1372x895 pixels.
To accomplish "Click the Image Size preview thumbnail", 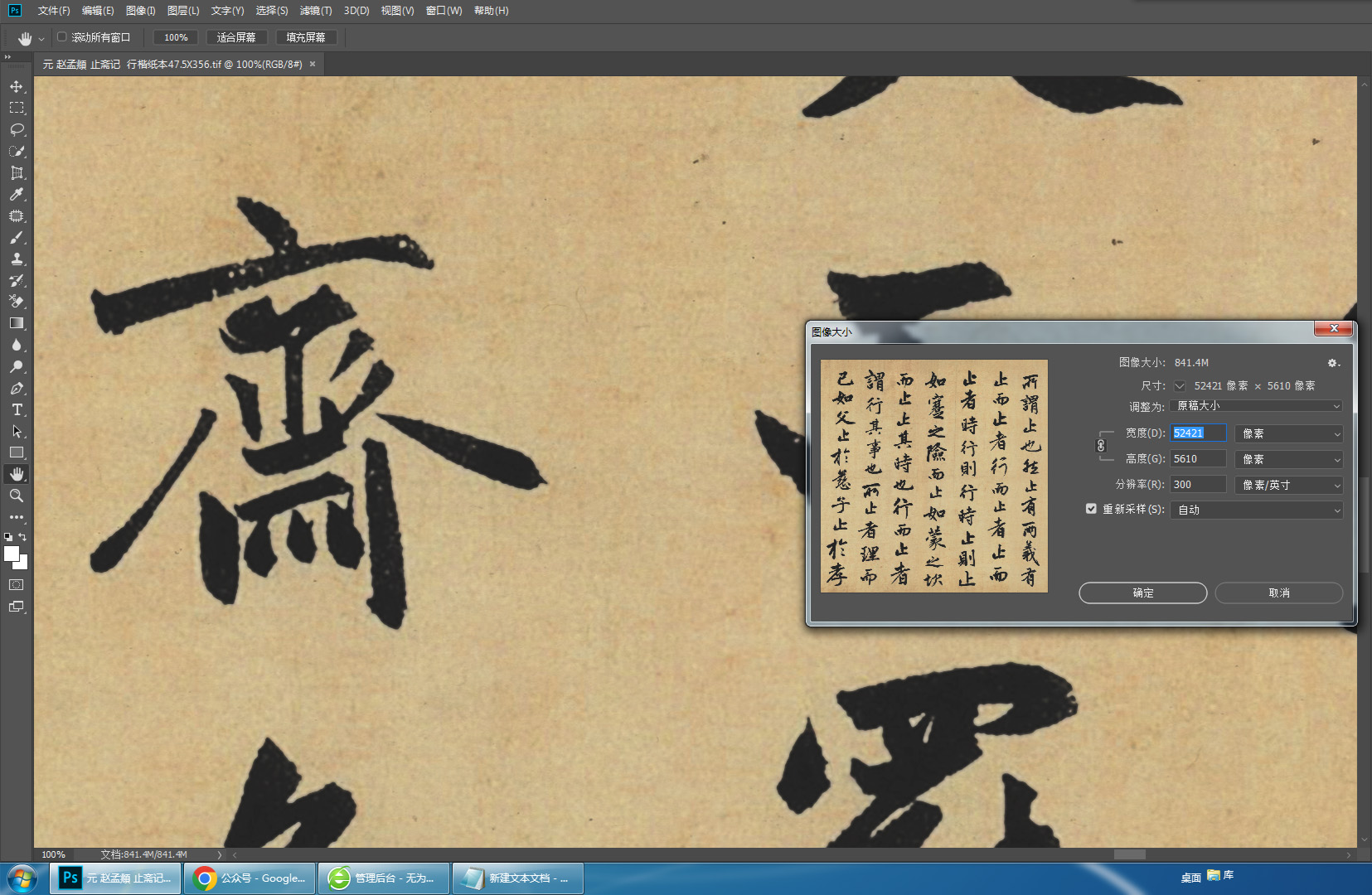I will 934,477.
